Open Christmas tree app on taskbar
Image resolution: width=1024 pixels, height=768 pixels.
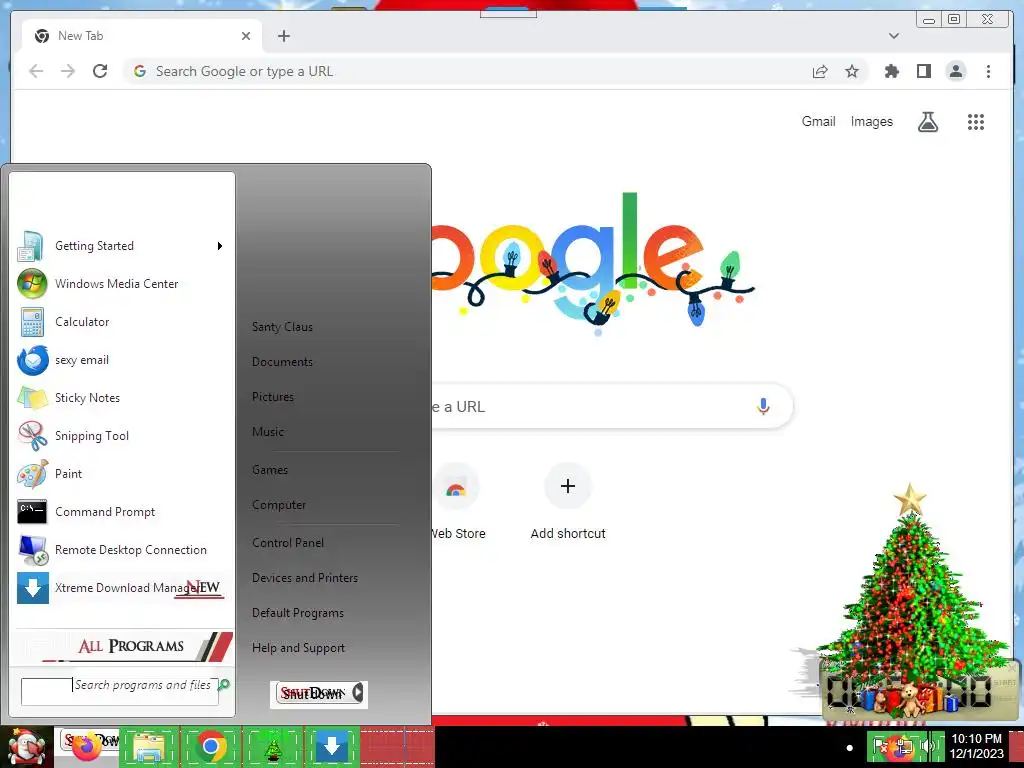(x=272, y=747)
